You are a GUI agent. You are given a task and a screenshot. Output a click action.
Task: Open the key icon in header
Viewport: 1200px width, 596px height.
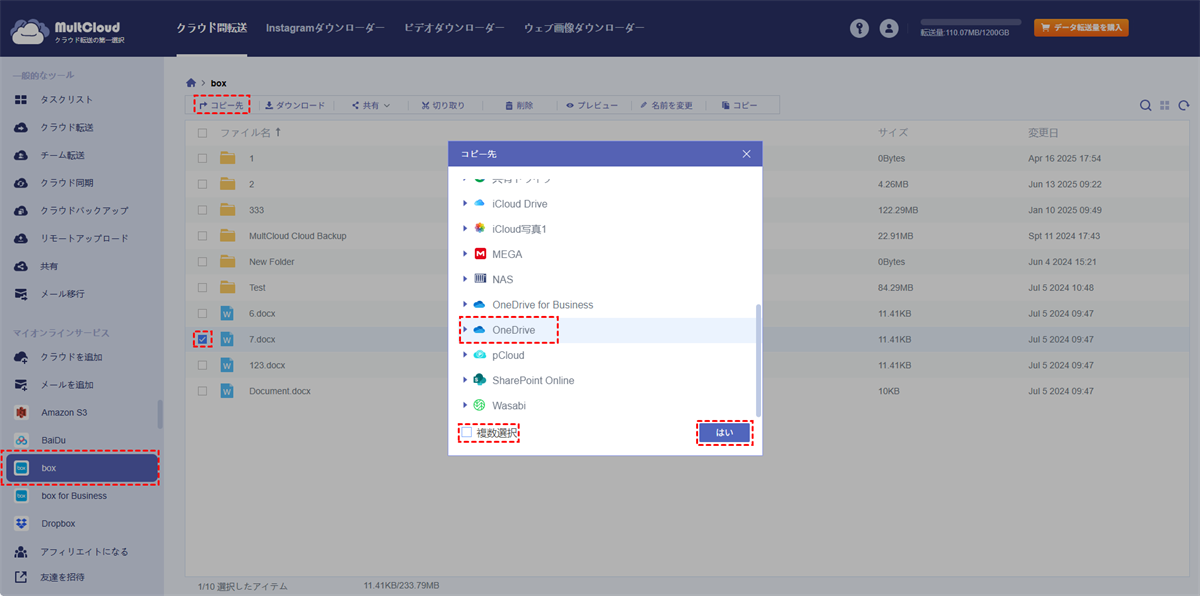click(x=859, y=29)
